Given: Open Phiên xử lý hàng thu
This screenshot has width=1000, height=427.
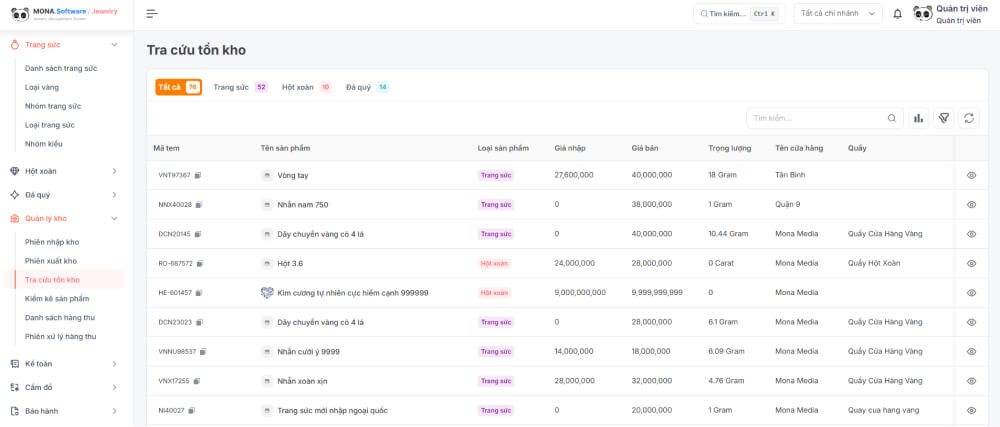Looking at the screenshot, I should tap(61, 337).
